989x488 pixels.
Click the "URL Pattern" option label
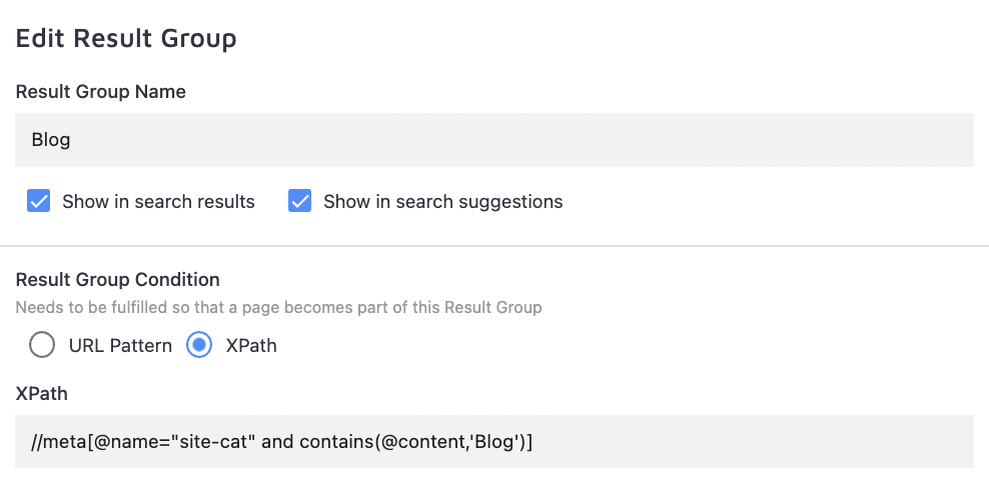pyautogui.click(x=120, y=346)
